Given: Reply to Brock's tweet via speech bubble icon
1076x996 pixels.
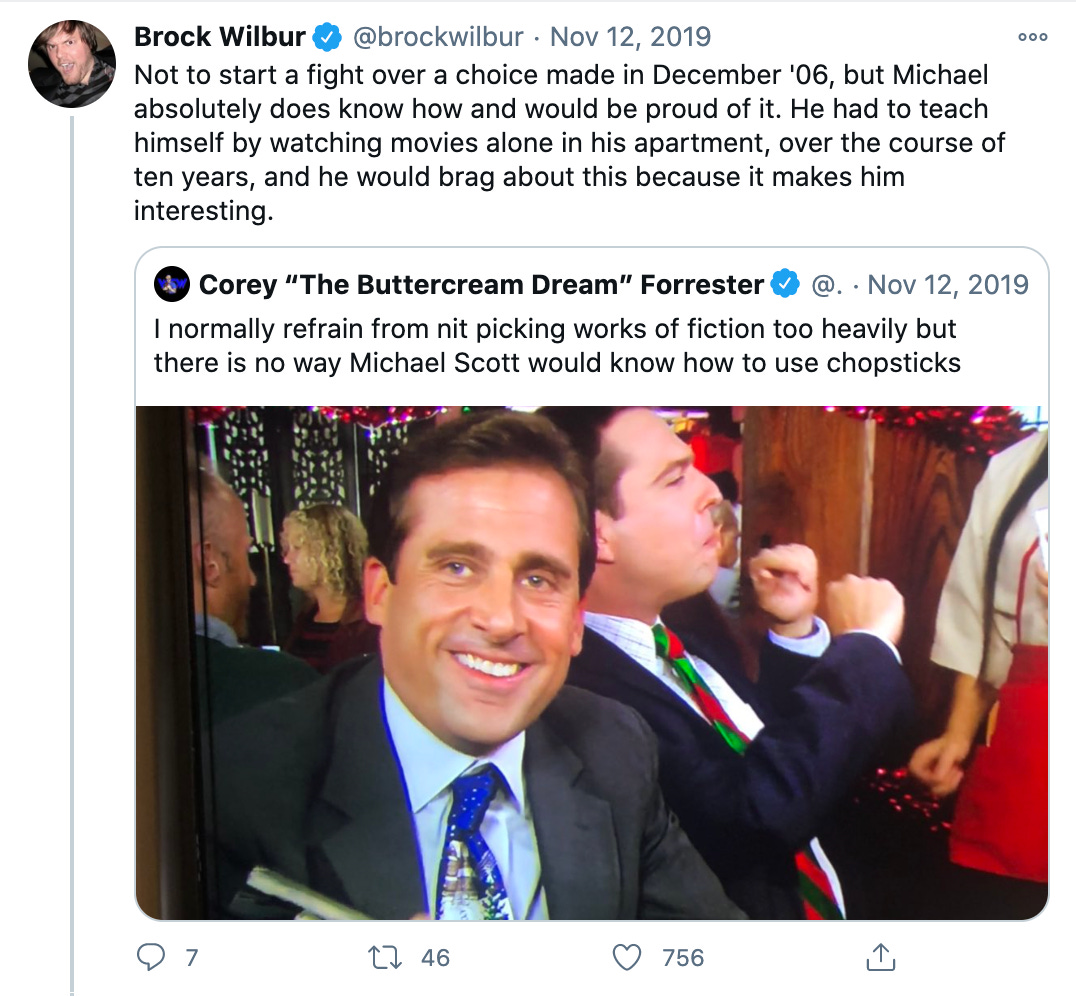Looking at the screenshot, I should 151,957.
